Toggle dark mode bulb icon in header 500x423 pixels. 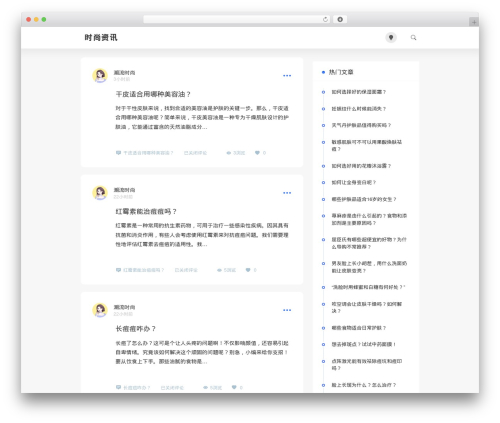[x=391, y=38]
